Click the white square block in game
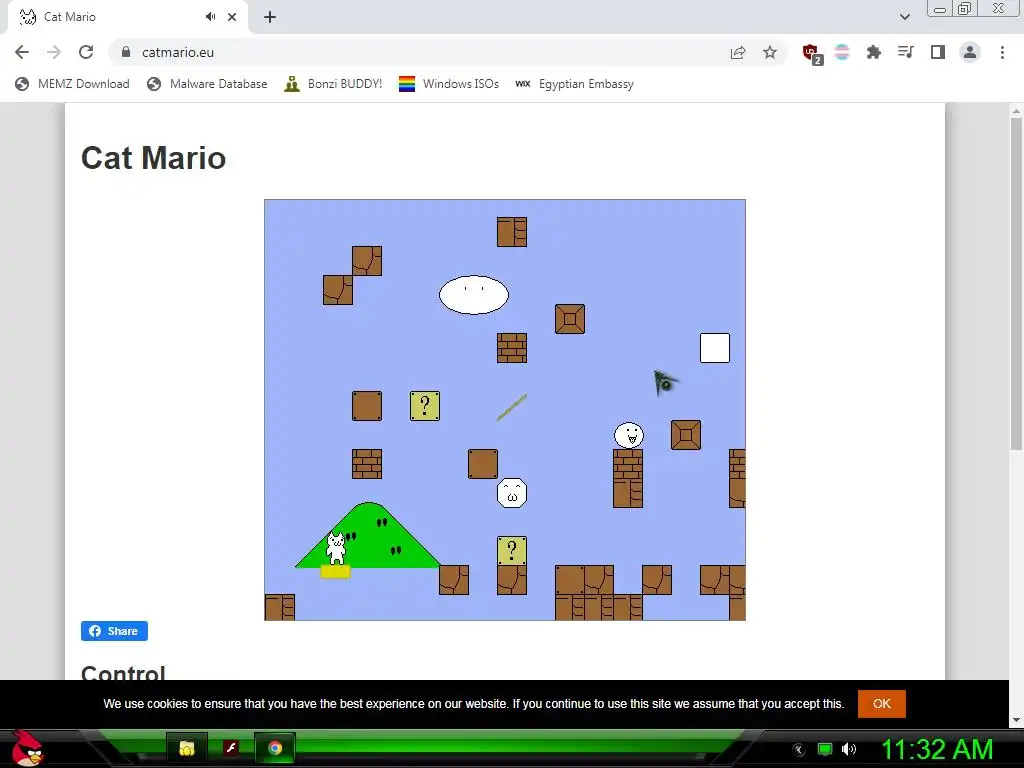 coord(715,348)
